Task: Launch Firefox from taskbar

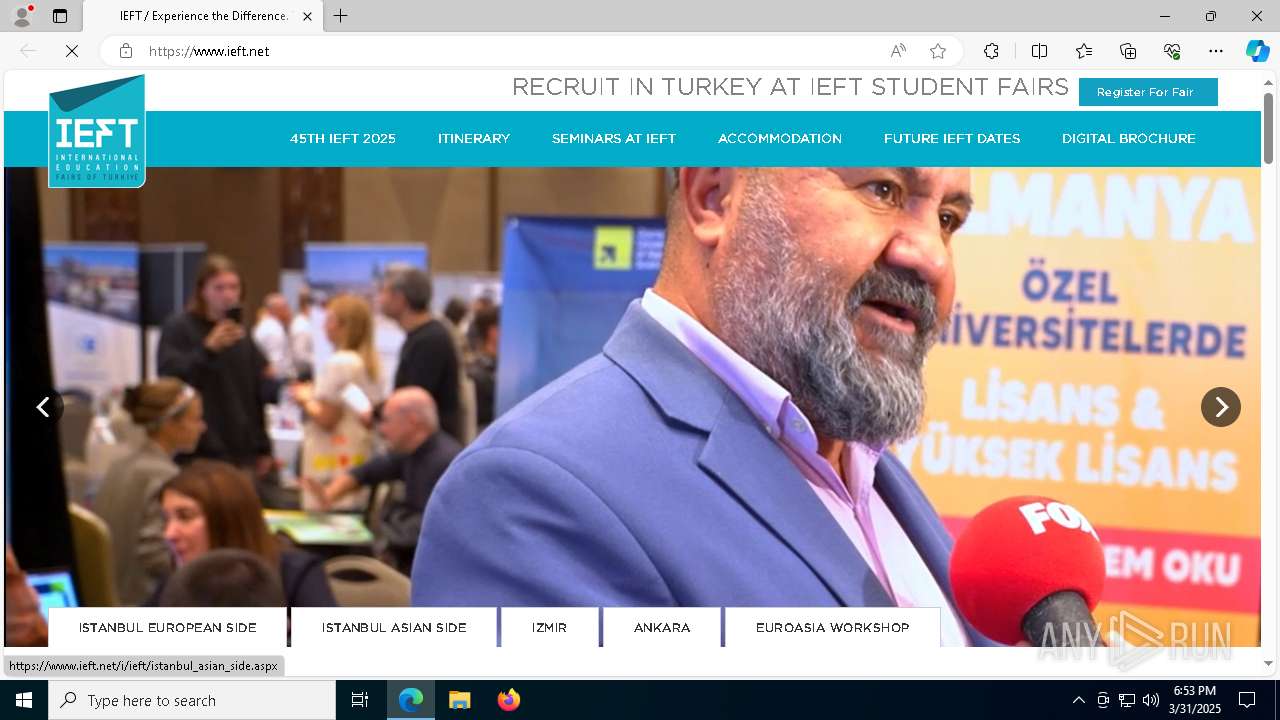Action: click(508, 700)
